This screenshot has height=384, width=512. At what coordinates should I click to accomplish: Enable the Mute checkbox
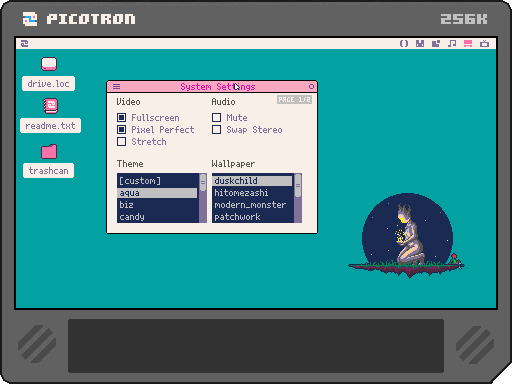point(217,118)
